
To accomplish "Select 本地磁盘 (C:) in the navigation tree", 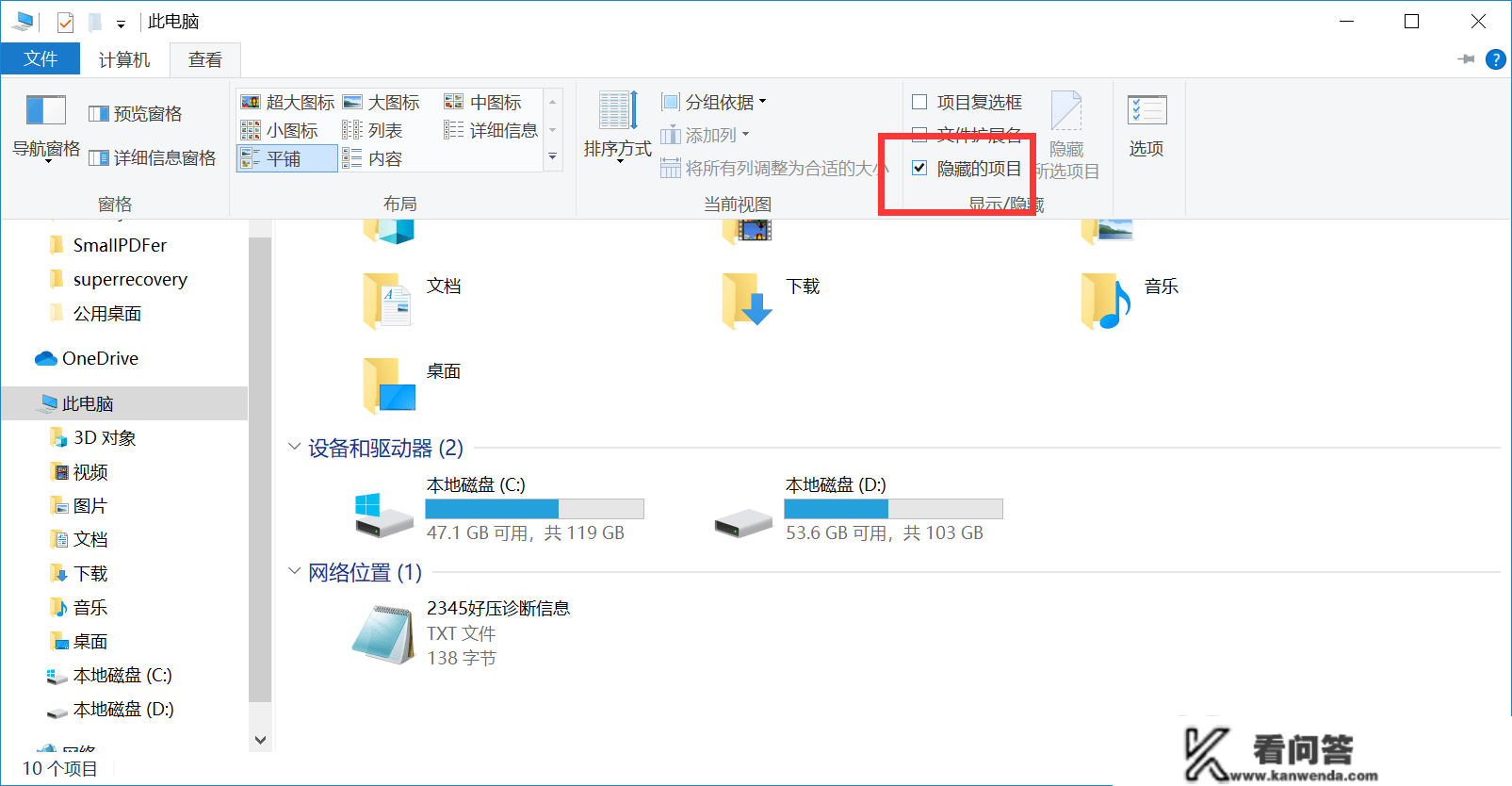I will tap(122, 675).
